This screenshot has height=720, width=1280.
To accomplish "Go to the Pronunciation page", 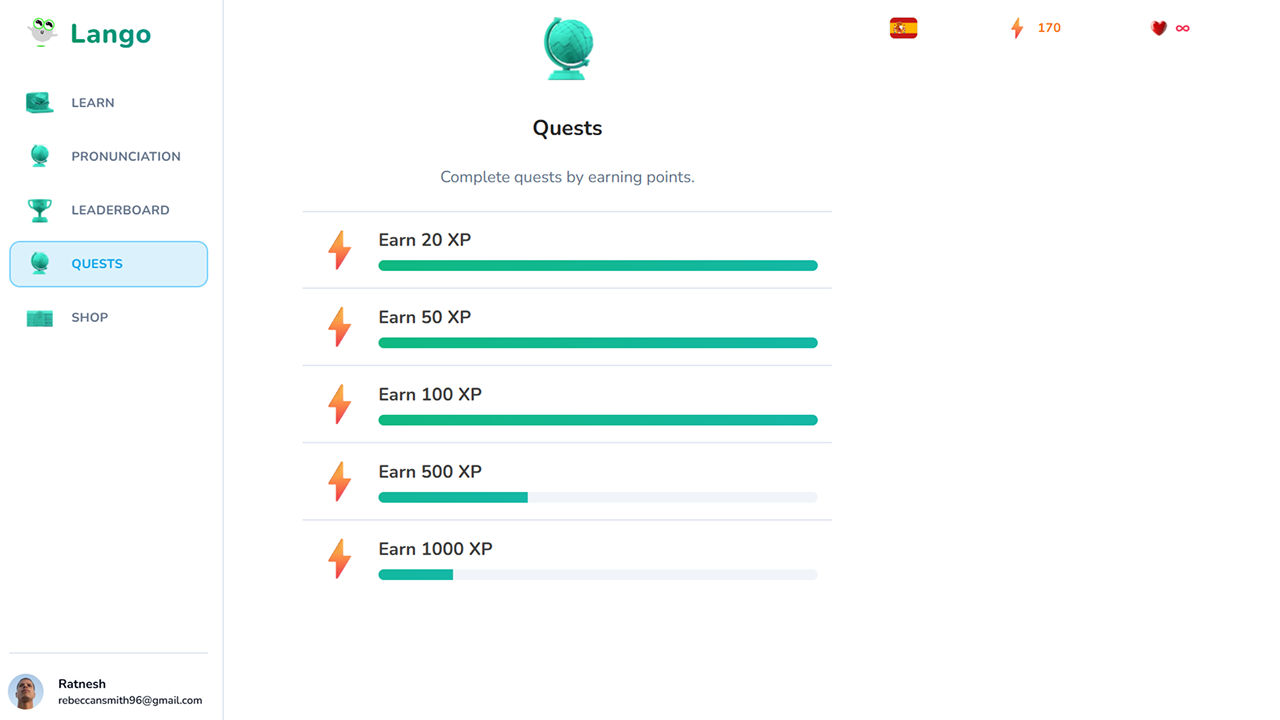I will click(126, 157).
